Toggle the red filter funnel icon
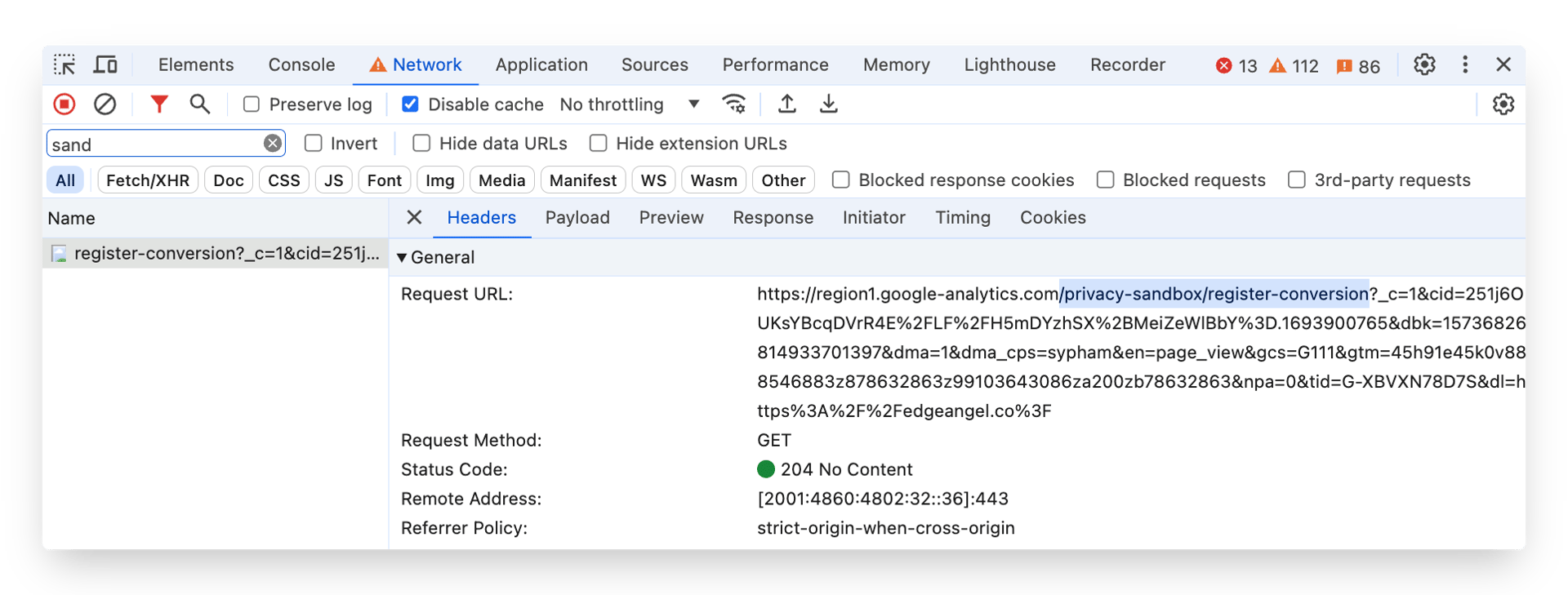This screenshot has width=1568, height=595. (159, 104)
